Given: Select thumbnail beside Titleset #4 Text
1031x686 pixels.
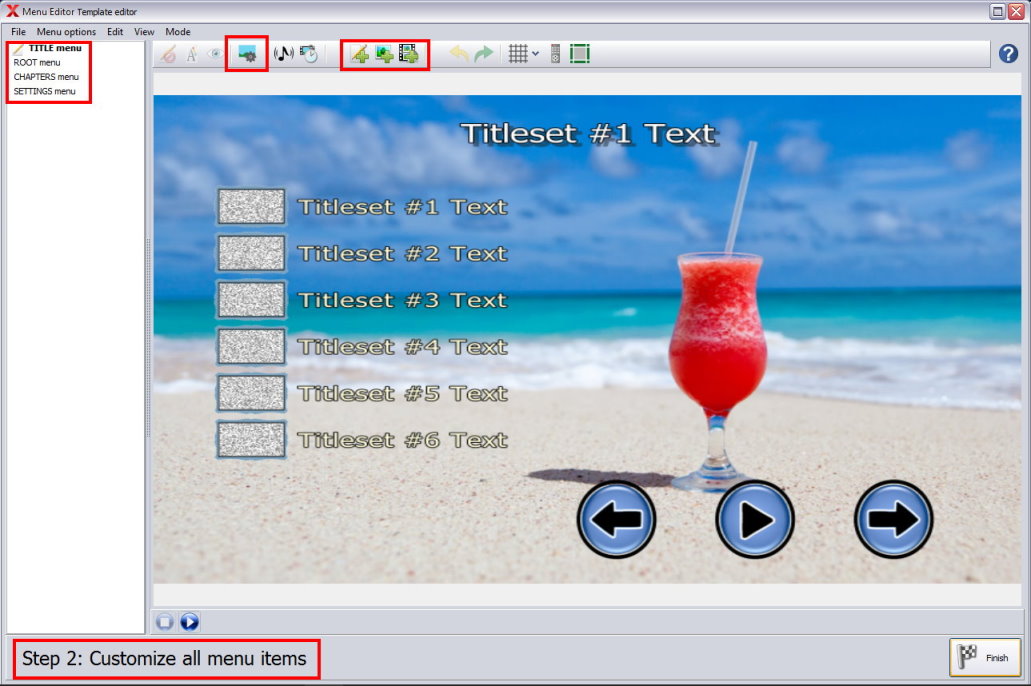Looking at the screenshot, I should [251, 347].
